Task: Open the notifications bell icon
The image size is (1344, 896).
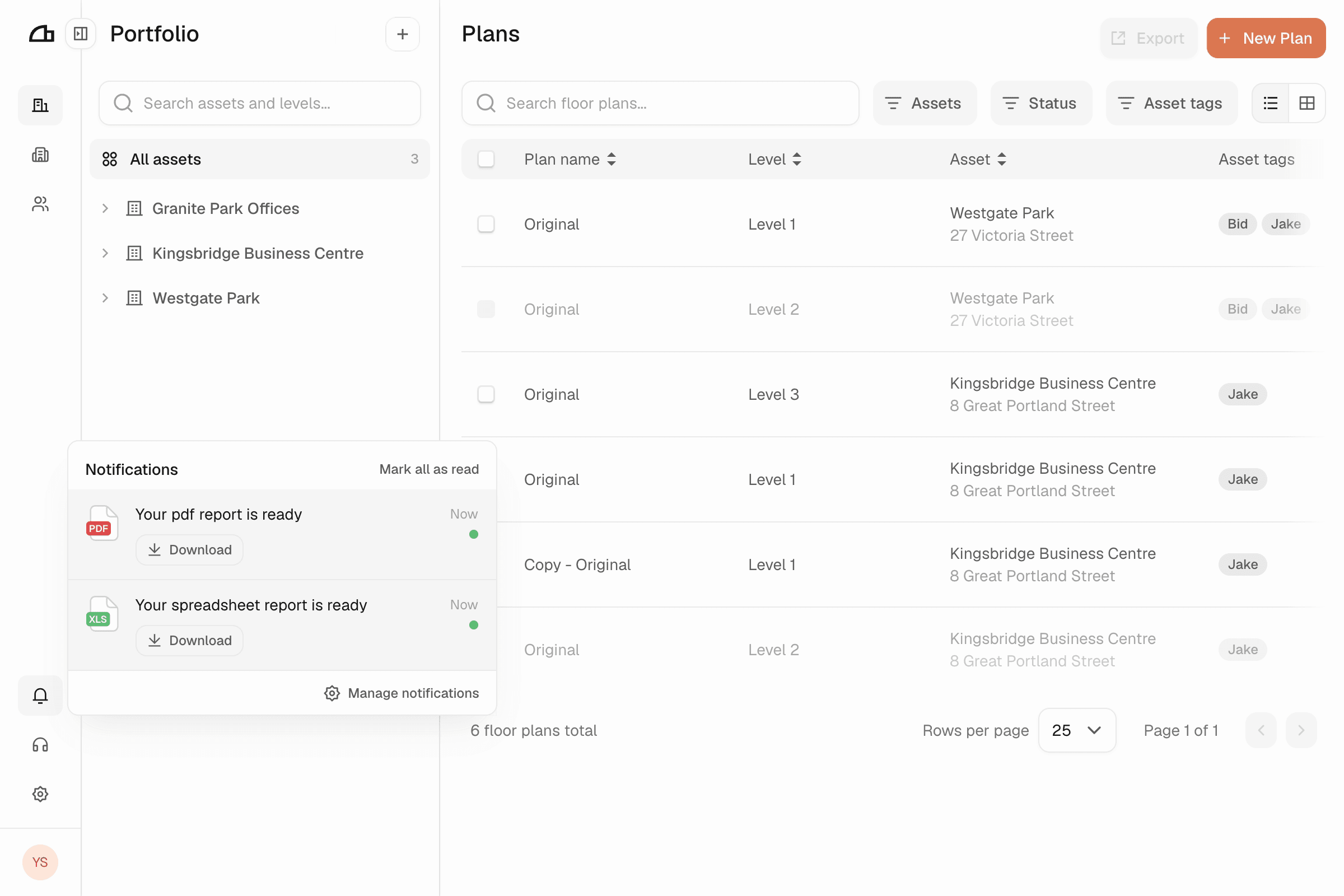Action: click(x=40, y=696)
